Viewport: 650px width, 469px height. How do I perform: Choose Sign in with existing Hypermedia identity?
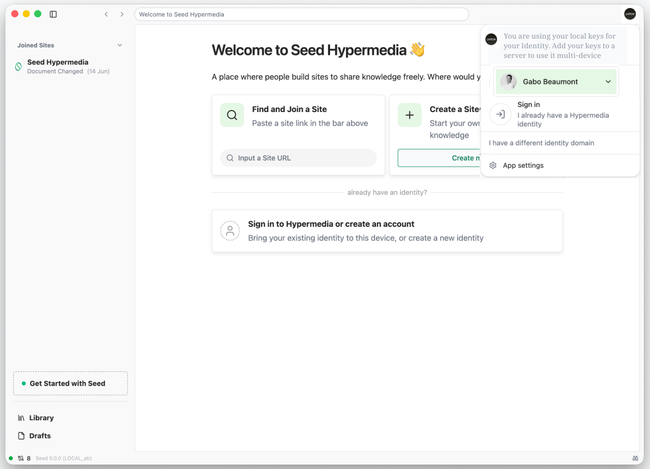pyautogui.click(x=560, y=114)
